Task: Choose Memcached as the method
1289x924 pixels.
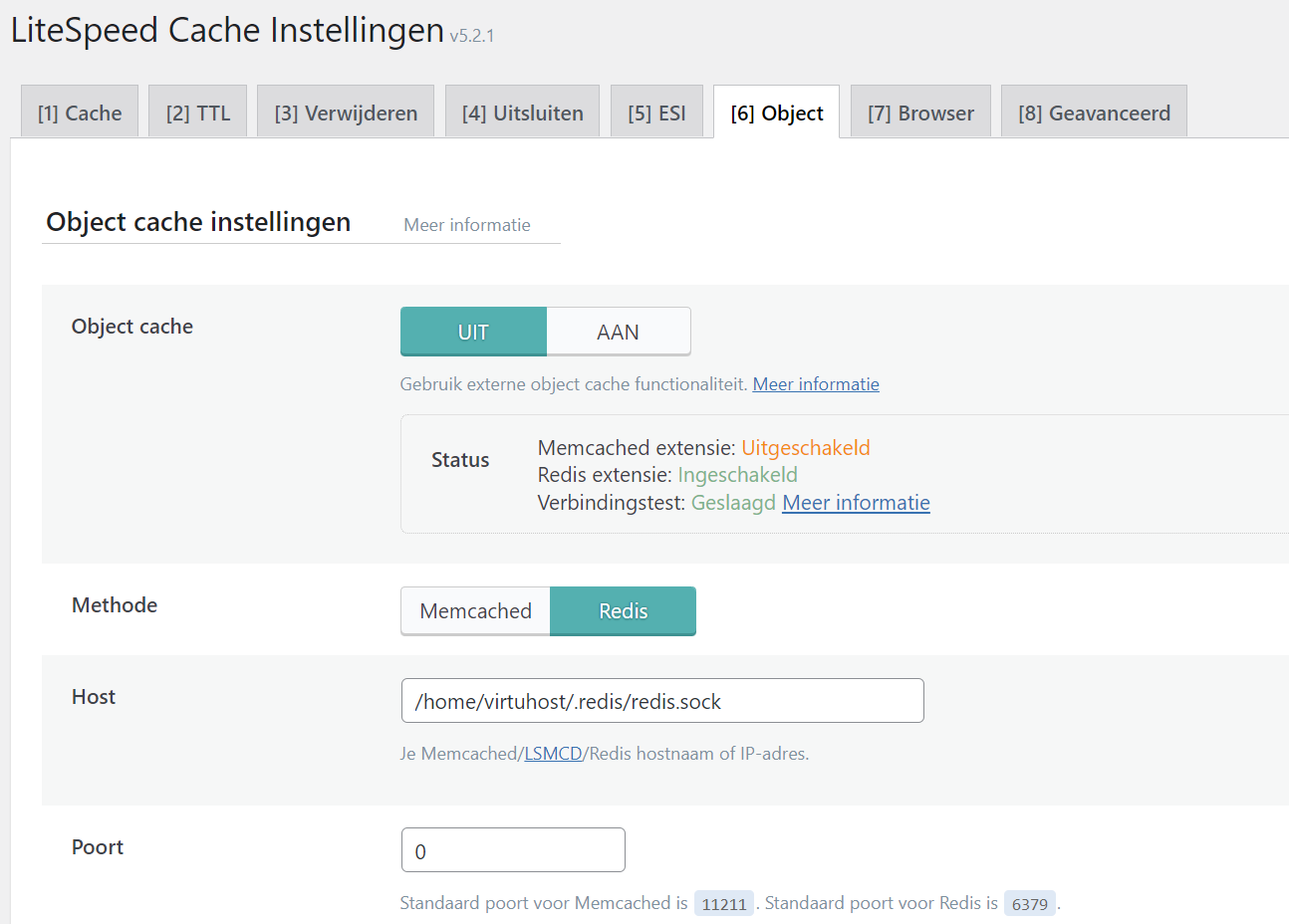Action: pos(475,611)
